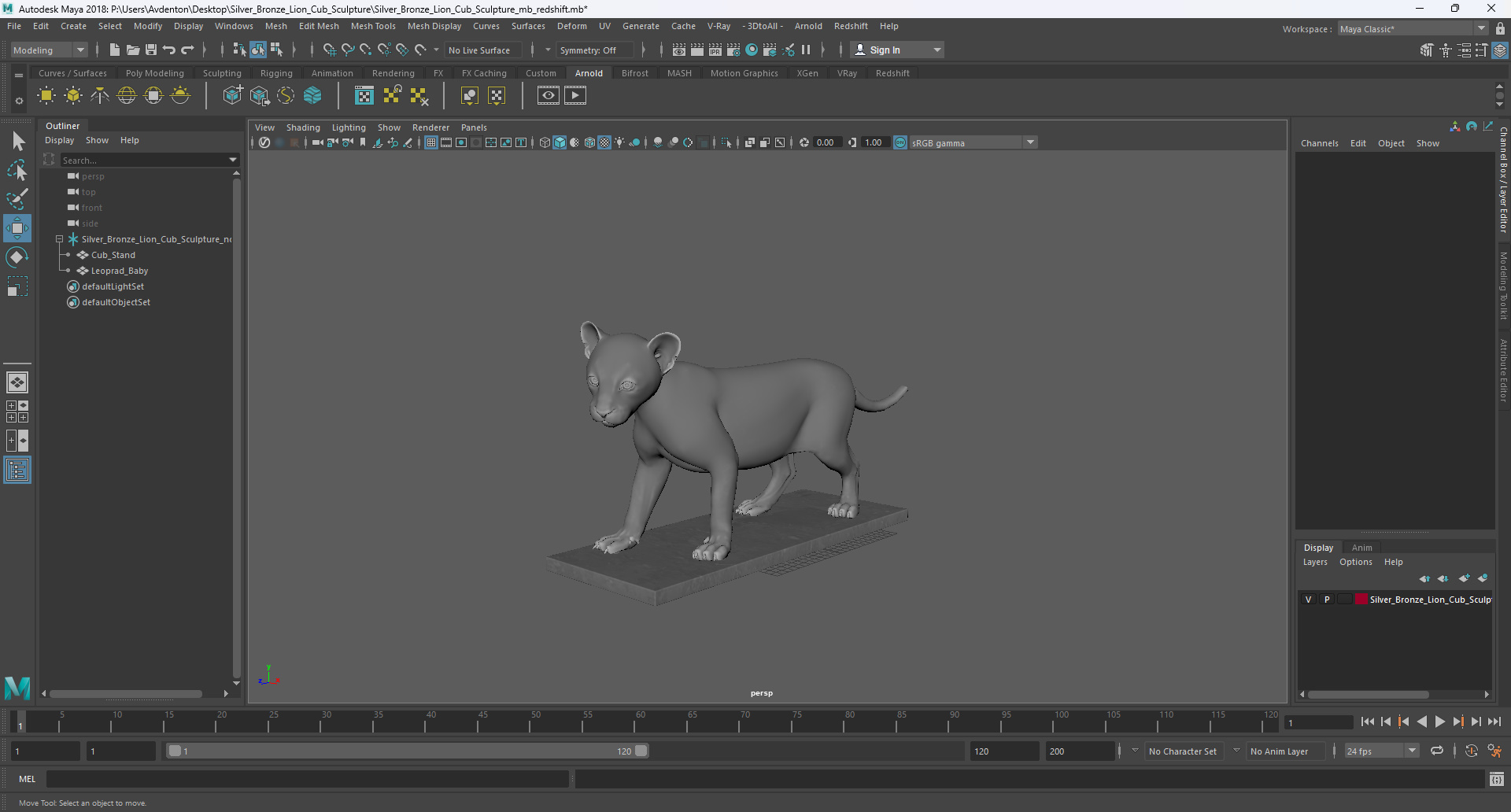1511x812 pixels.
Task: Start Arnold render with the play icon
Action: point(575,96)
